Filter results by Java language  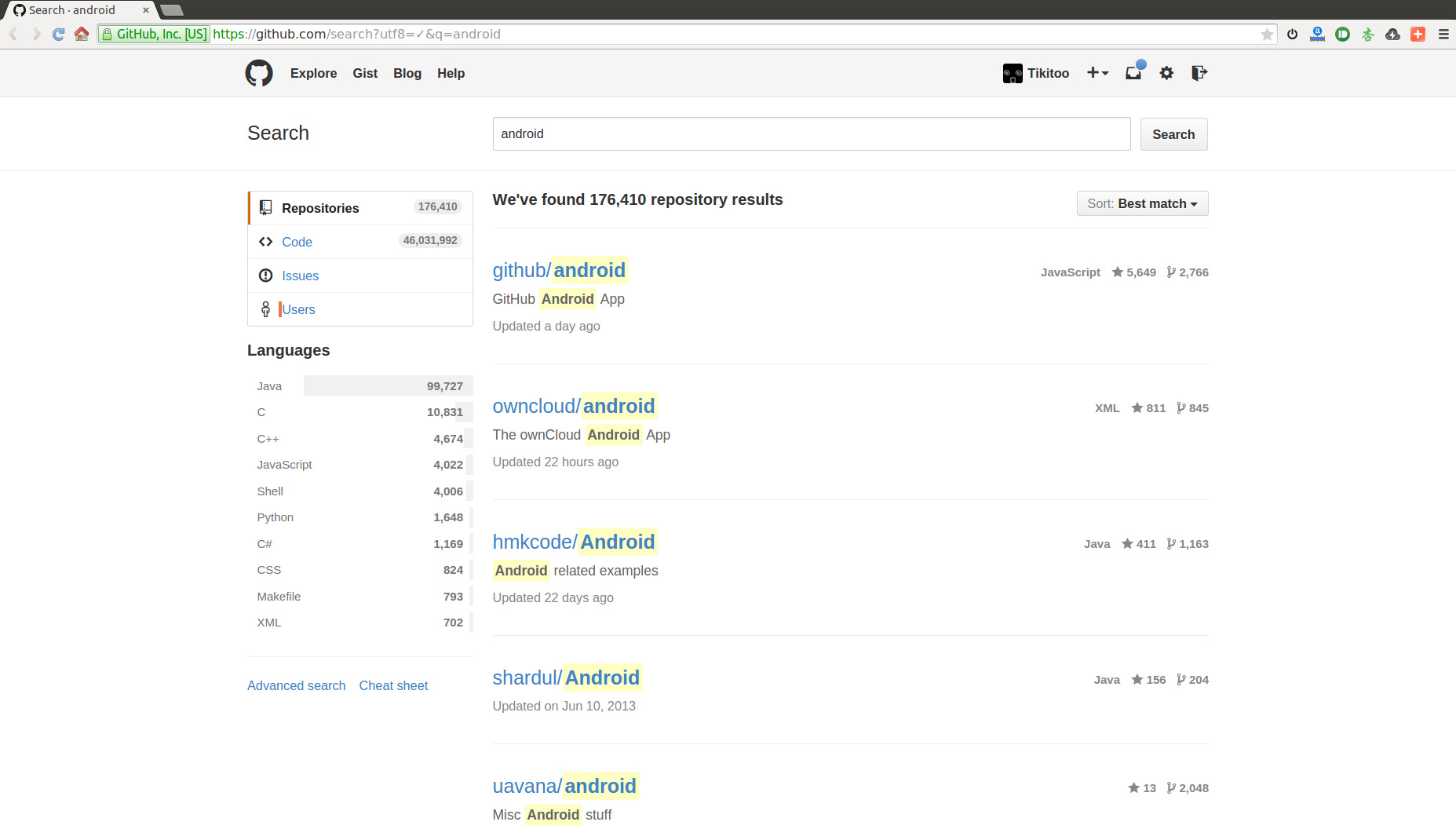point(360,386)
